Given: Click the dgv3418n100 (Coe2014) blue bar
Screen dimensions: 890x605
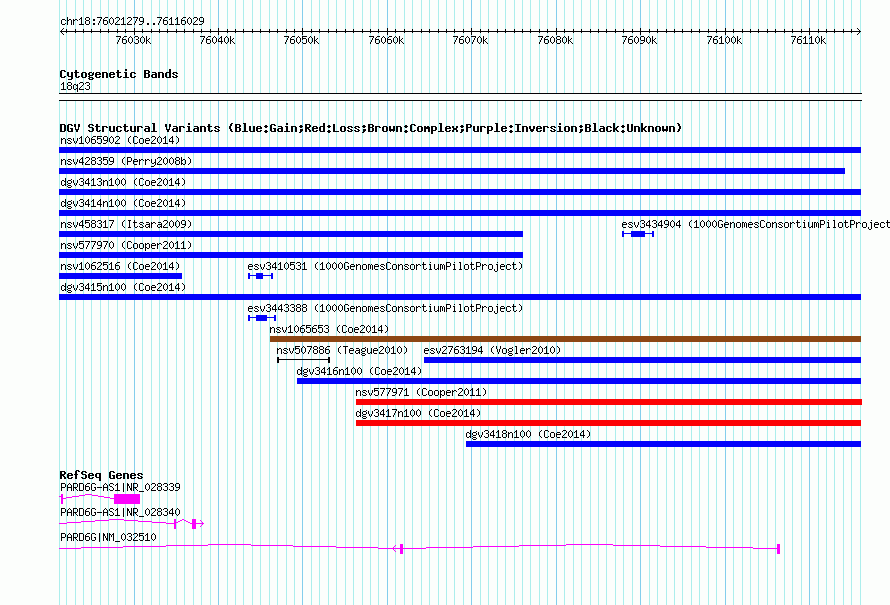Looking at the screenshot, I should click(664, 444).
